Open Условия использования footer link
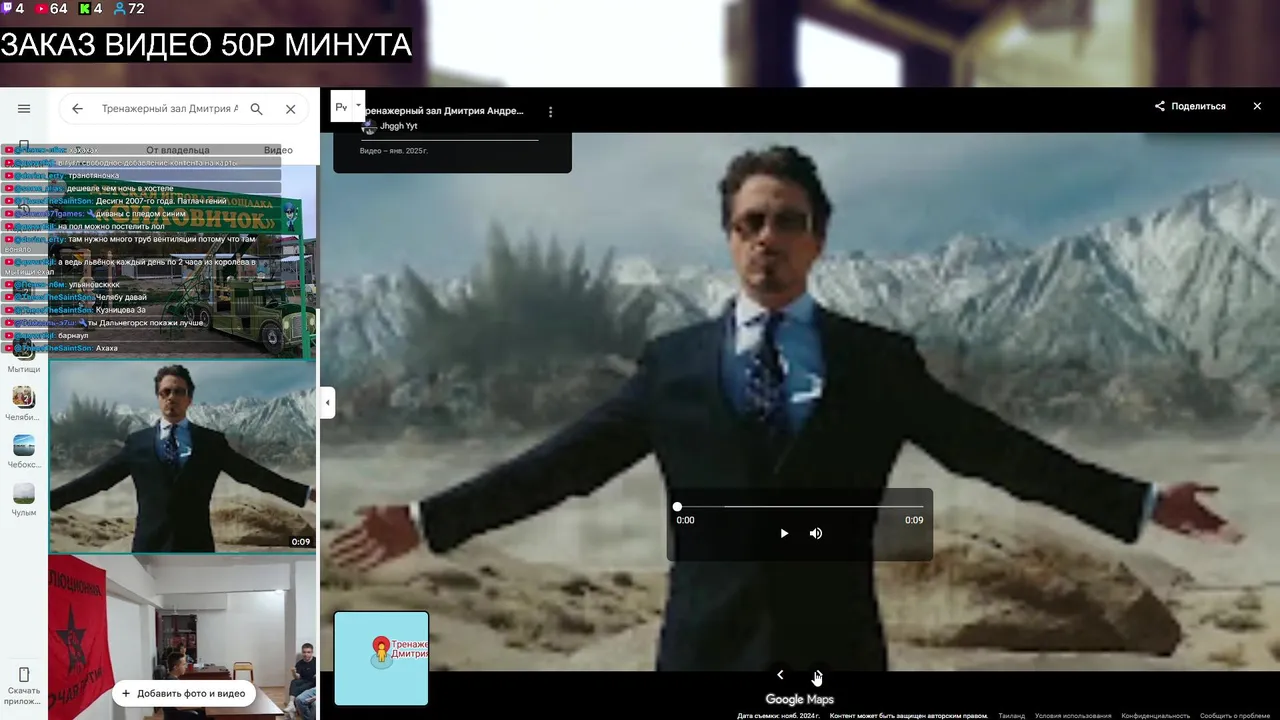The height and width of the screenshot is (720, 1280). [1073, 716]
